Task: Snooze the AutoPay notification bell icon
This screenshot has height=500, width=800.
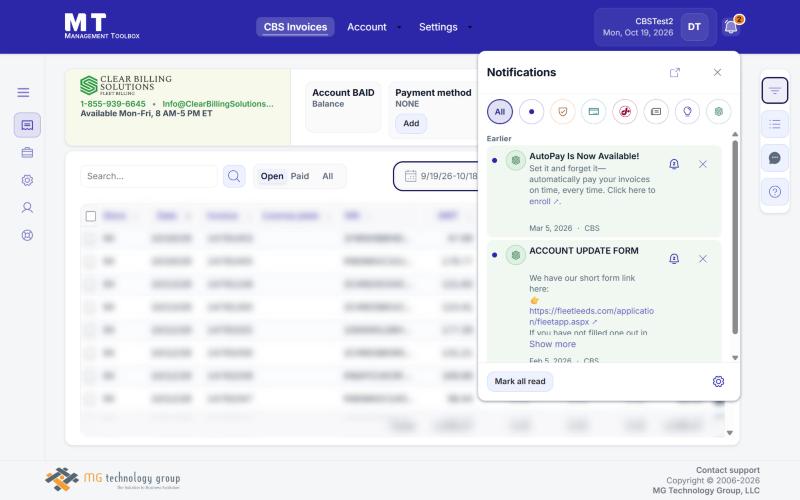Action: 674,164
